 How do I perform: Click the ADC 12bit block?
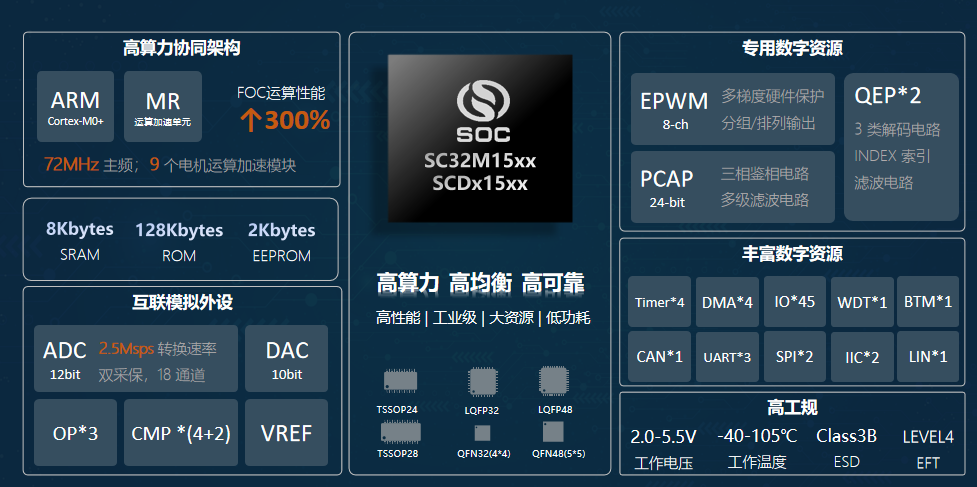coord(136,359)
